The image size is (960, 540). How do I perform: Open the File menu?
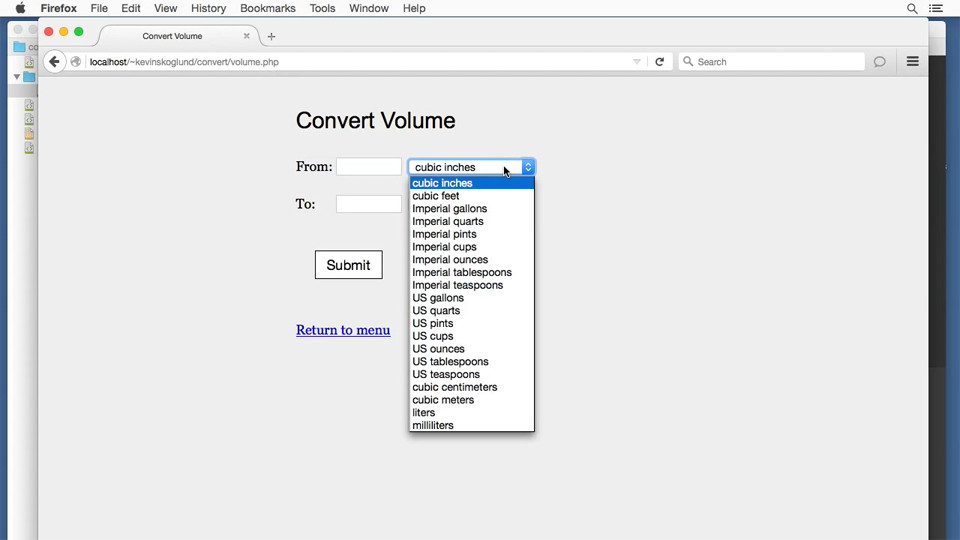(99, 9)
